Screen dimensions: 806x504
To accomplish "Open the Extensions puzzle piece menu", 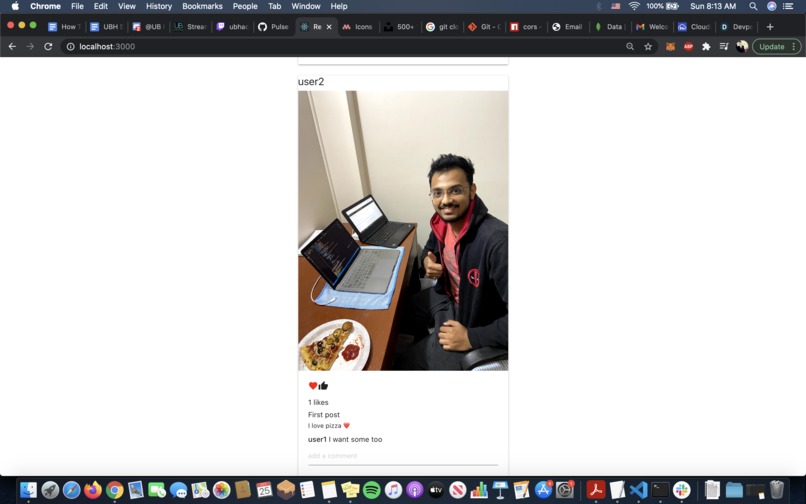I will [706, 46].
